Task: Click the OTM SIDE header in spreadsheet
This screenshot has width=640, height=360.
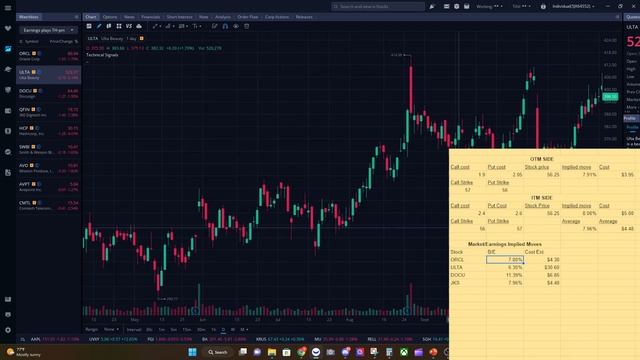Action: pyautogui.click(x=542, y=159)
